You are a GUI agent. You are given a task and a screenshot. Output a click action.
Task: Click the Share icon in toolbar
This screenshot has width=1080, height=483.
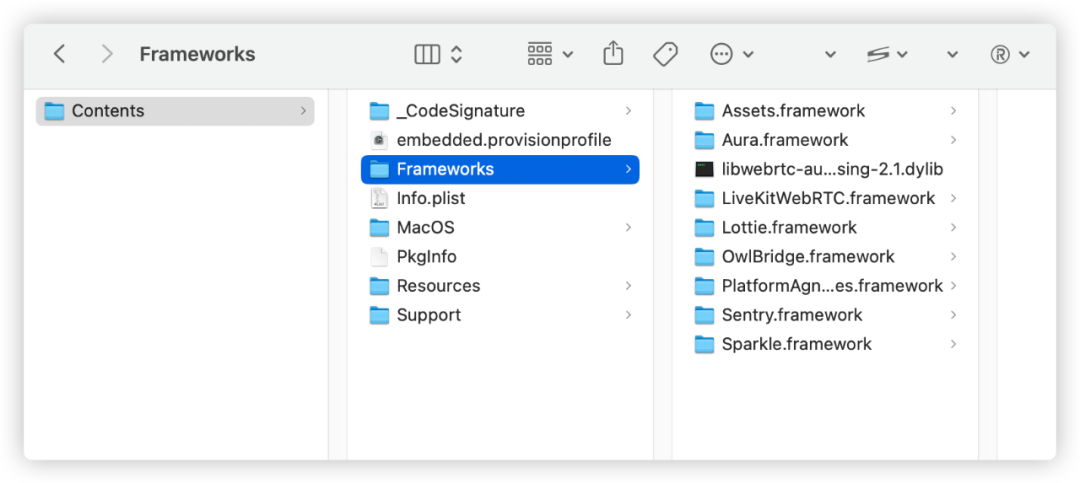point(613,54)
